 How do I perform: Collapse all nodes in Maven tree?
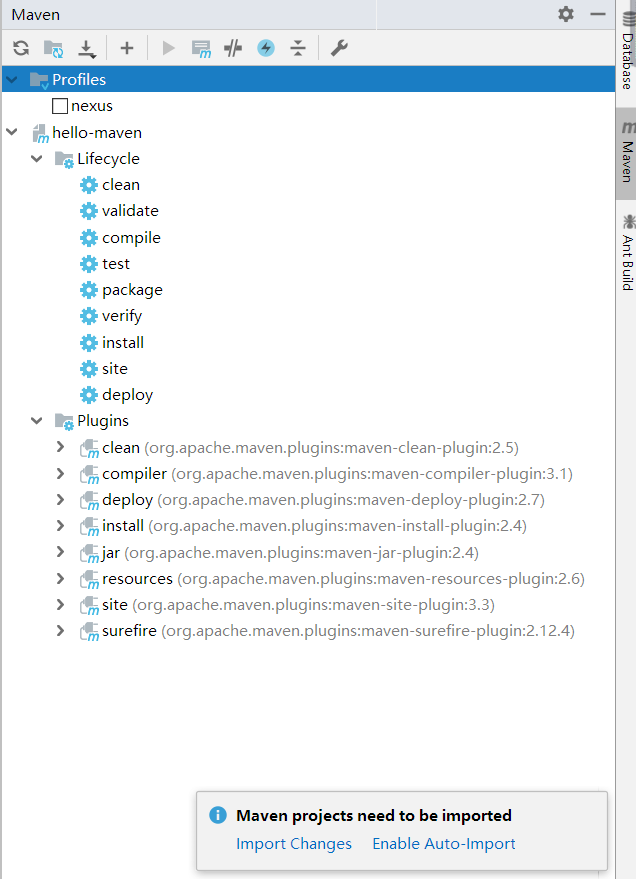298,48
